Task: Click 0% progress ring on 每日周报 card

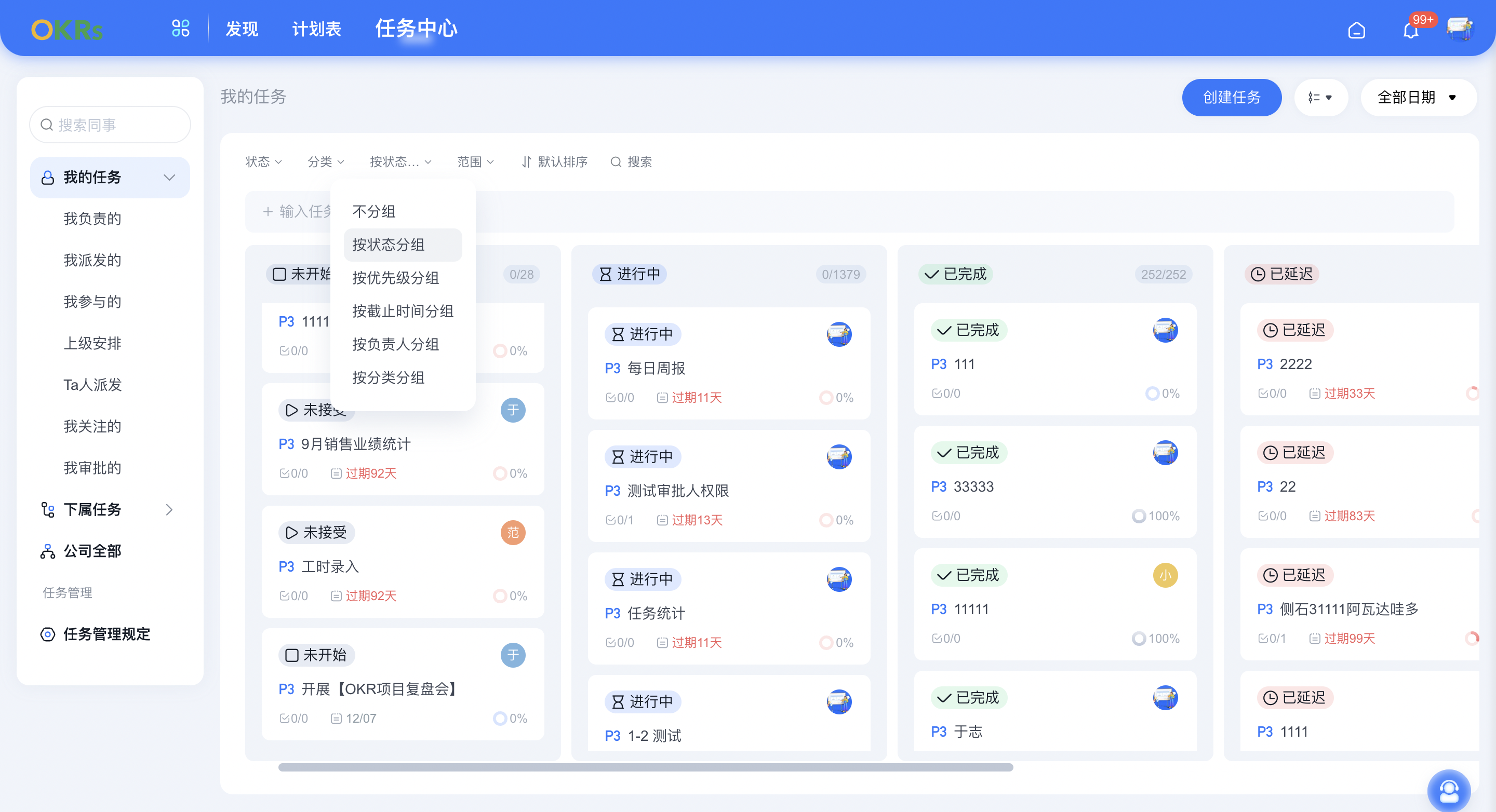Action: tap(825, 398)
